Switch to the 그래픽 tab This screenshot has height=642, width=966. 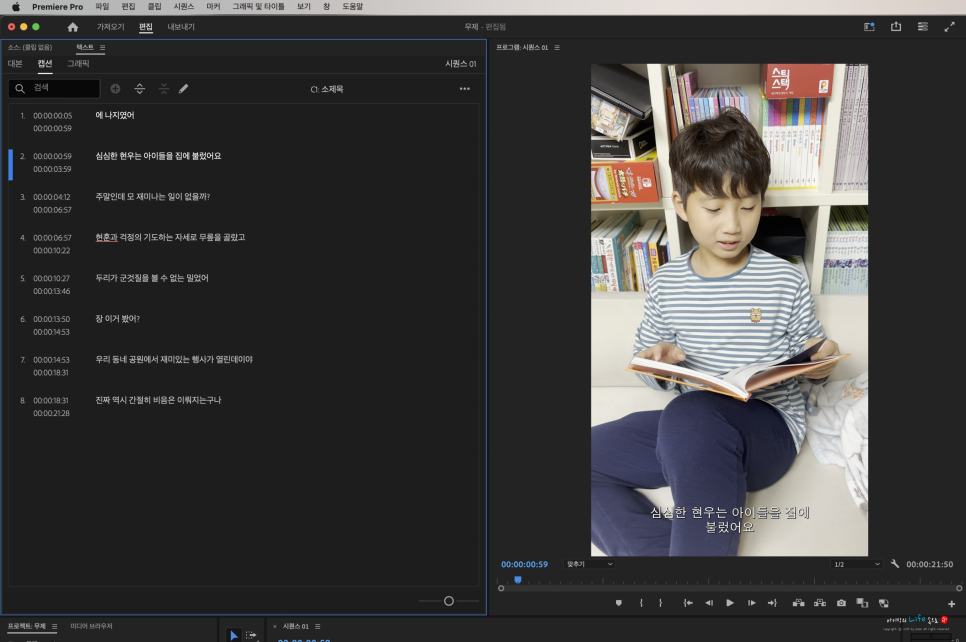tap(78, 63)
